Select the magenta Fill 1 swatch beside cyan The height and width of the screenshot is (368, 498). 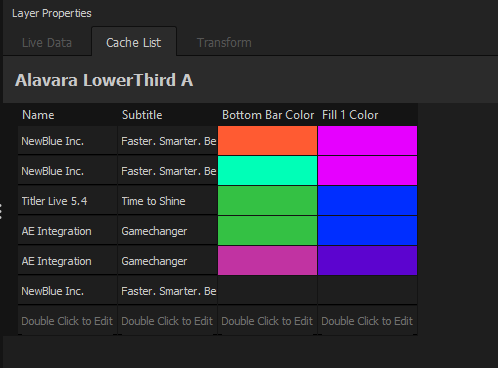(368, 170)
